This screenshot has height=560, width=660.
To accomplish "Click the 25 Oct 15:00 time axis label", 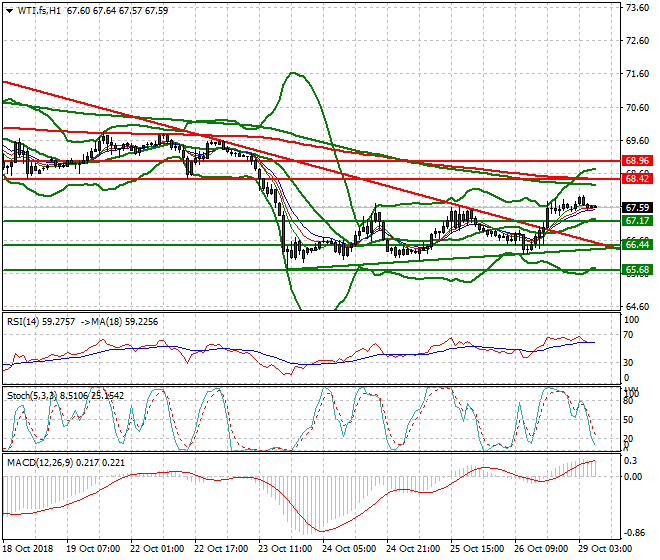I will tap(477, 549).
